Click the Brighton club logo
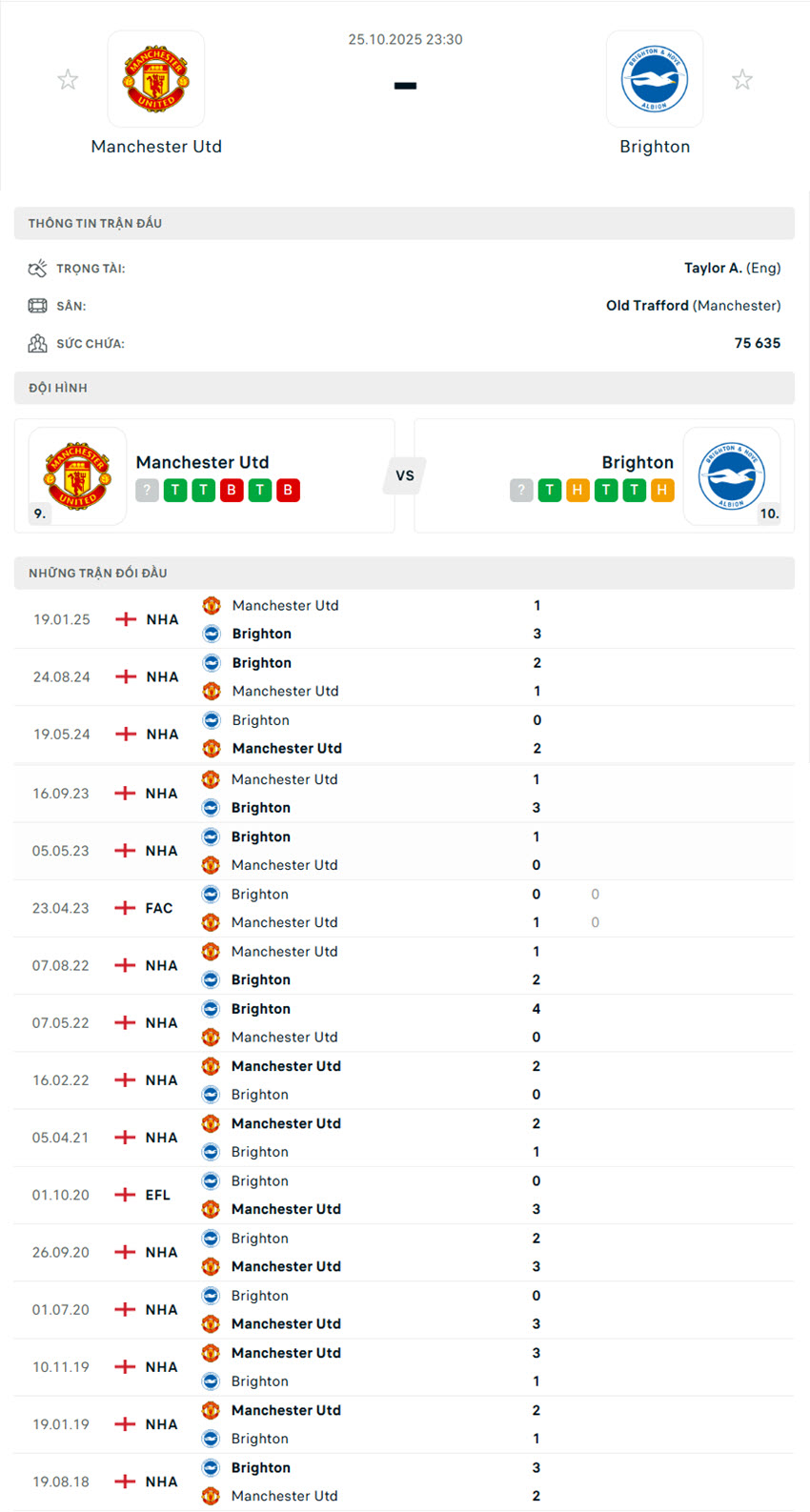The image size is (810, 1512). 655,78
